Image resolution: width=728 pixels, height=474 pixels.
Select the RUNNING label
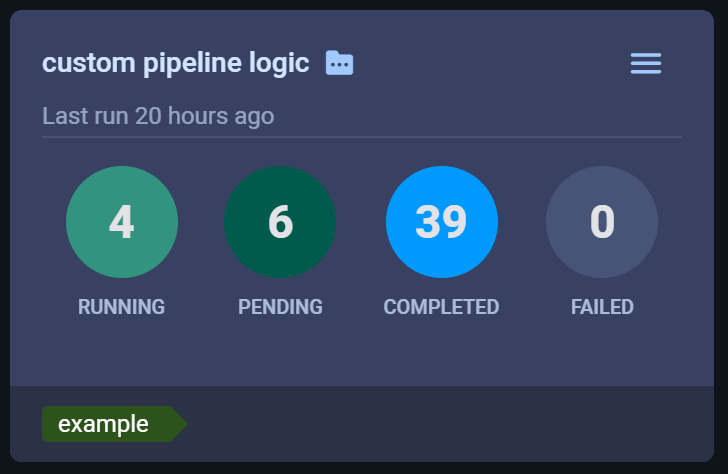pyautogui.click(x=122, y=307)
